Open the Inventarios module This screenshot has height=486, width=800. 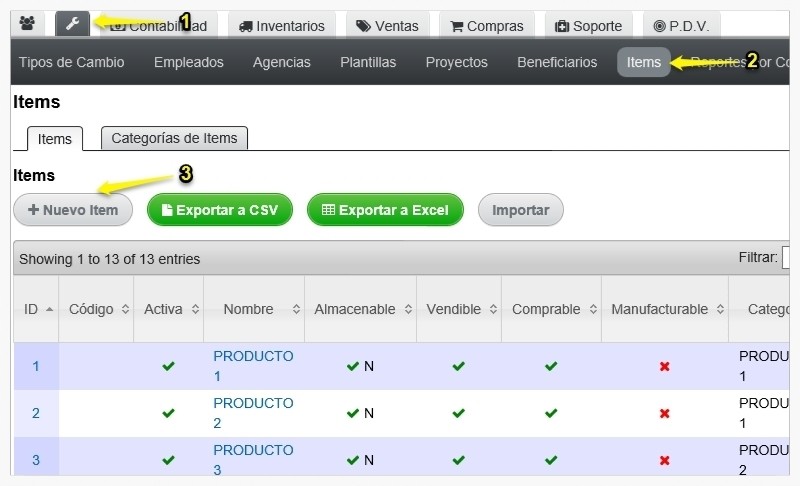[282, 25]
